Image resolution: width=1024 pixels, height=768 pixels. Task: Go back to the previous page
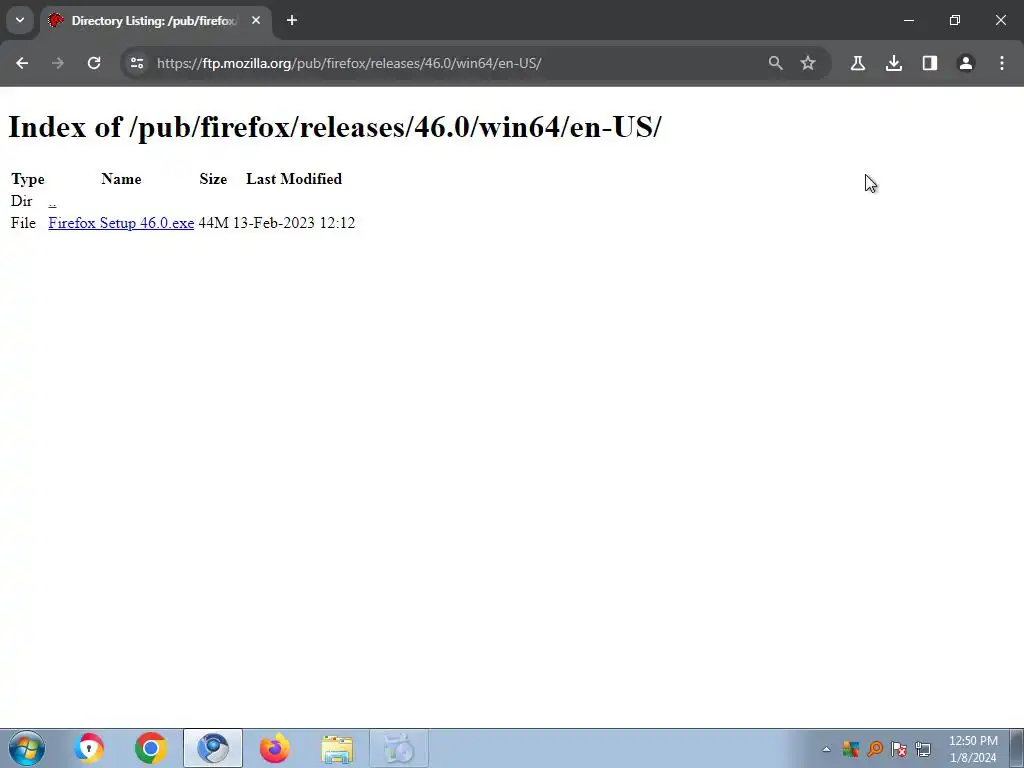pyautogui.click(x=22, y=63)
